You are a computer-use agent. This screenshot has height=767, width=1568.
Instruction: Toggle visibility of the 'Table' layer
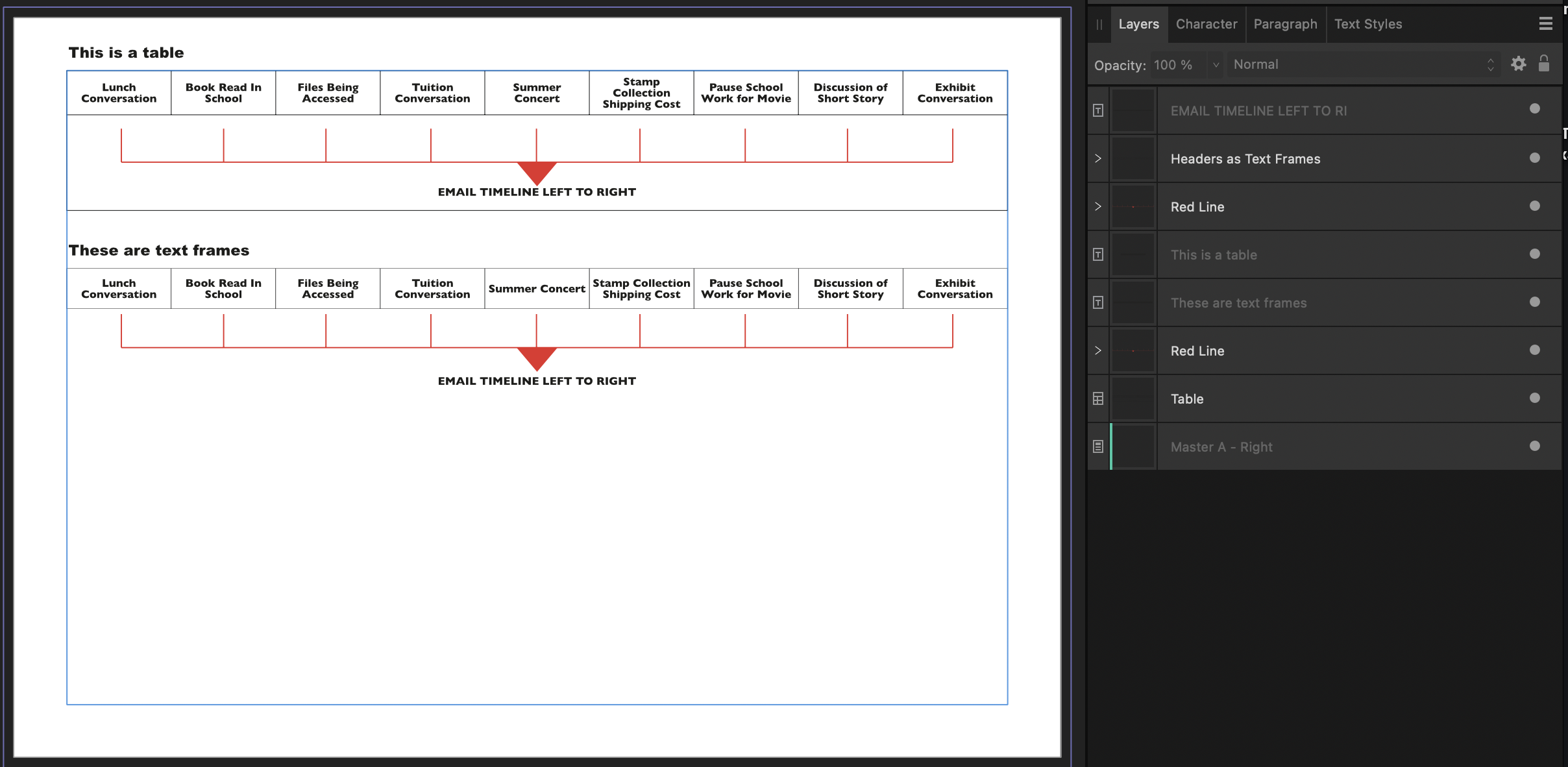pos(1534,398)
